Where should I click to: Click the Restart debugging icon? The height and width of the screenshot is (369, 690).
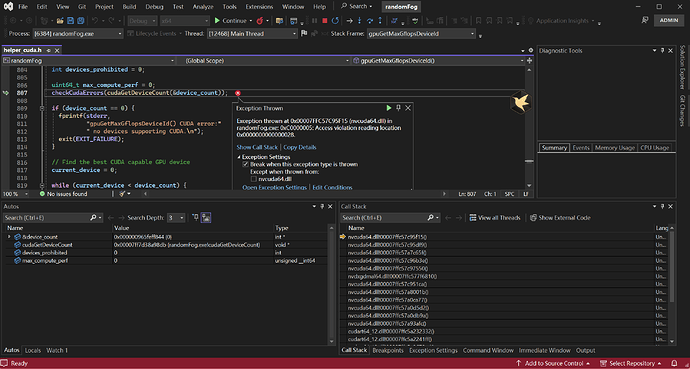[x=335, y=21]
